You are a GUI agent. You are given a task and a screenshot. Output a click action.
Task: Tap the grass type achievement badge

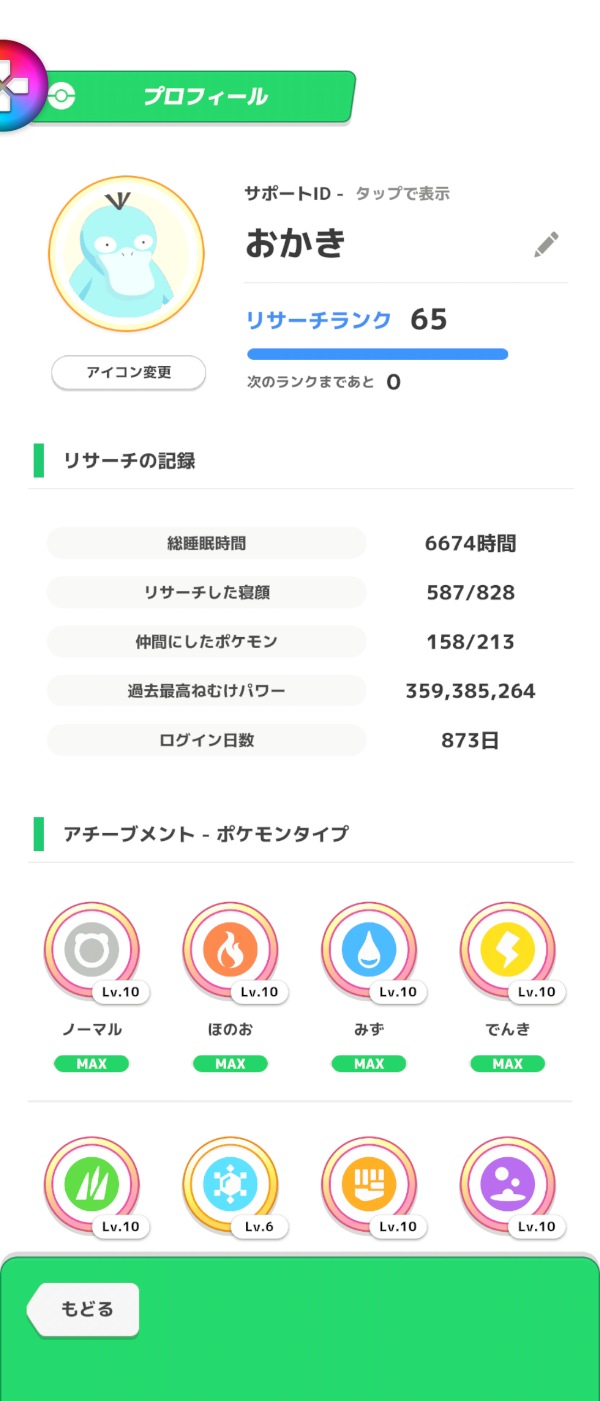click(92, 1185)
